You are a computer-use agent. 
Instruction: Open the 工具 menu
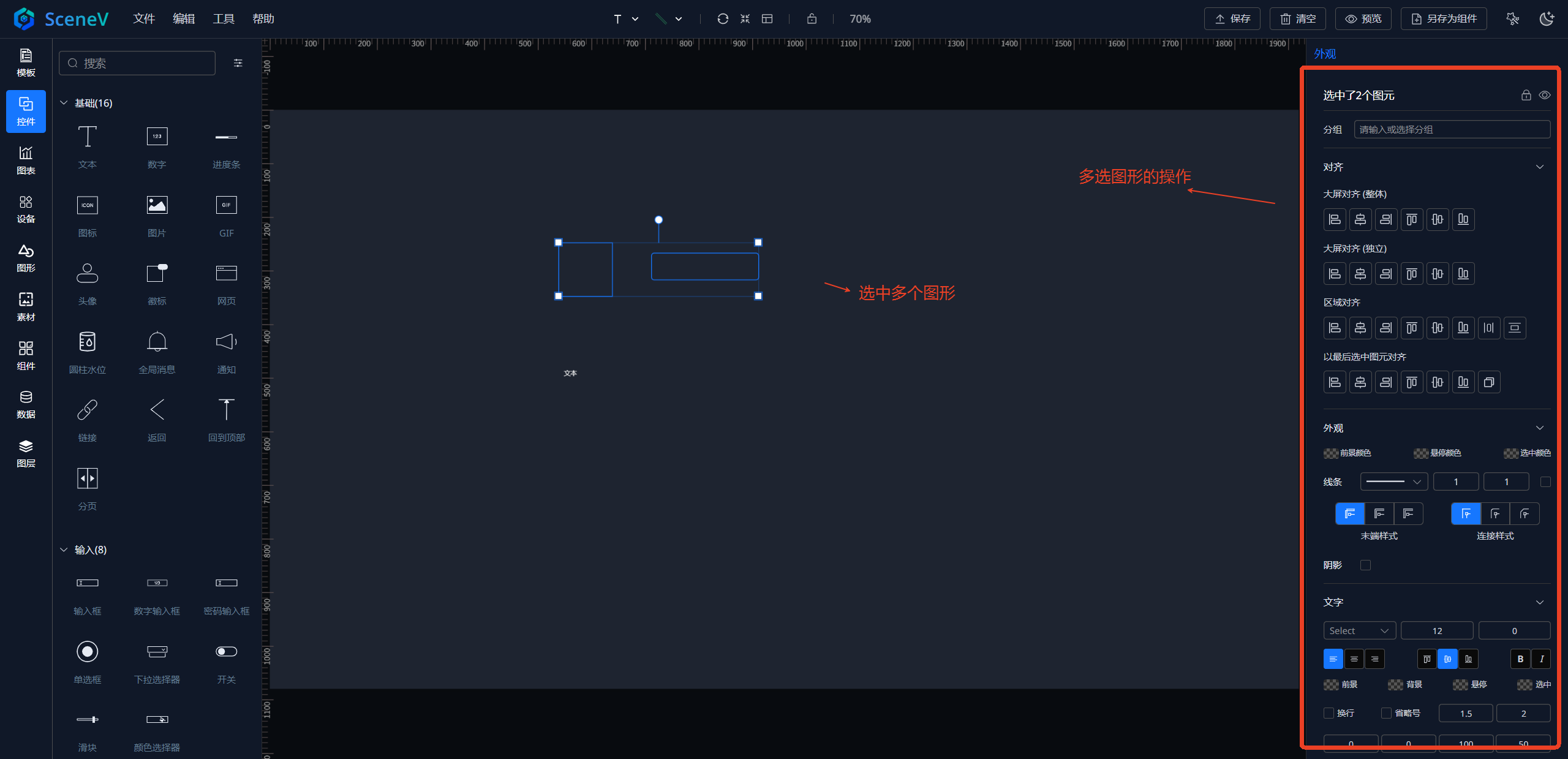(x=224, y=19)
